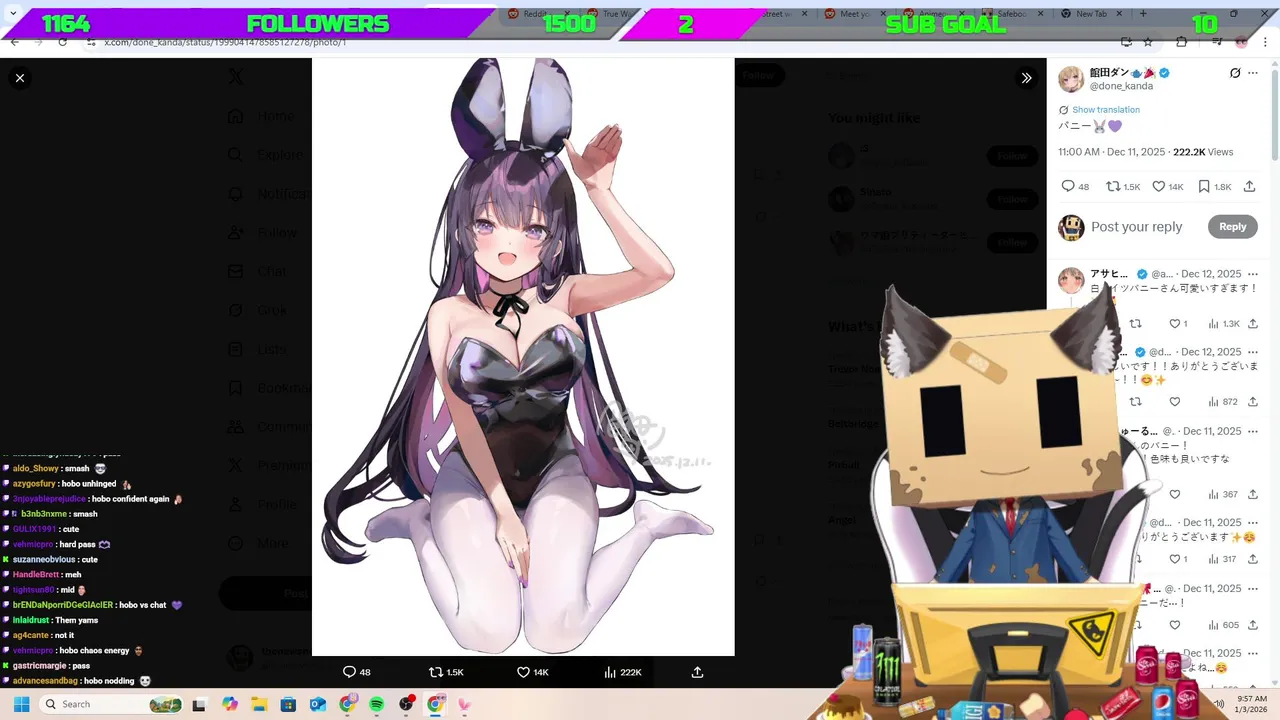Switch to the New Tab browser tab
Screen dimensions: 1280x720
pos(1090,14)
